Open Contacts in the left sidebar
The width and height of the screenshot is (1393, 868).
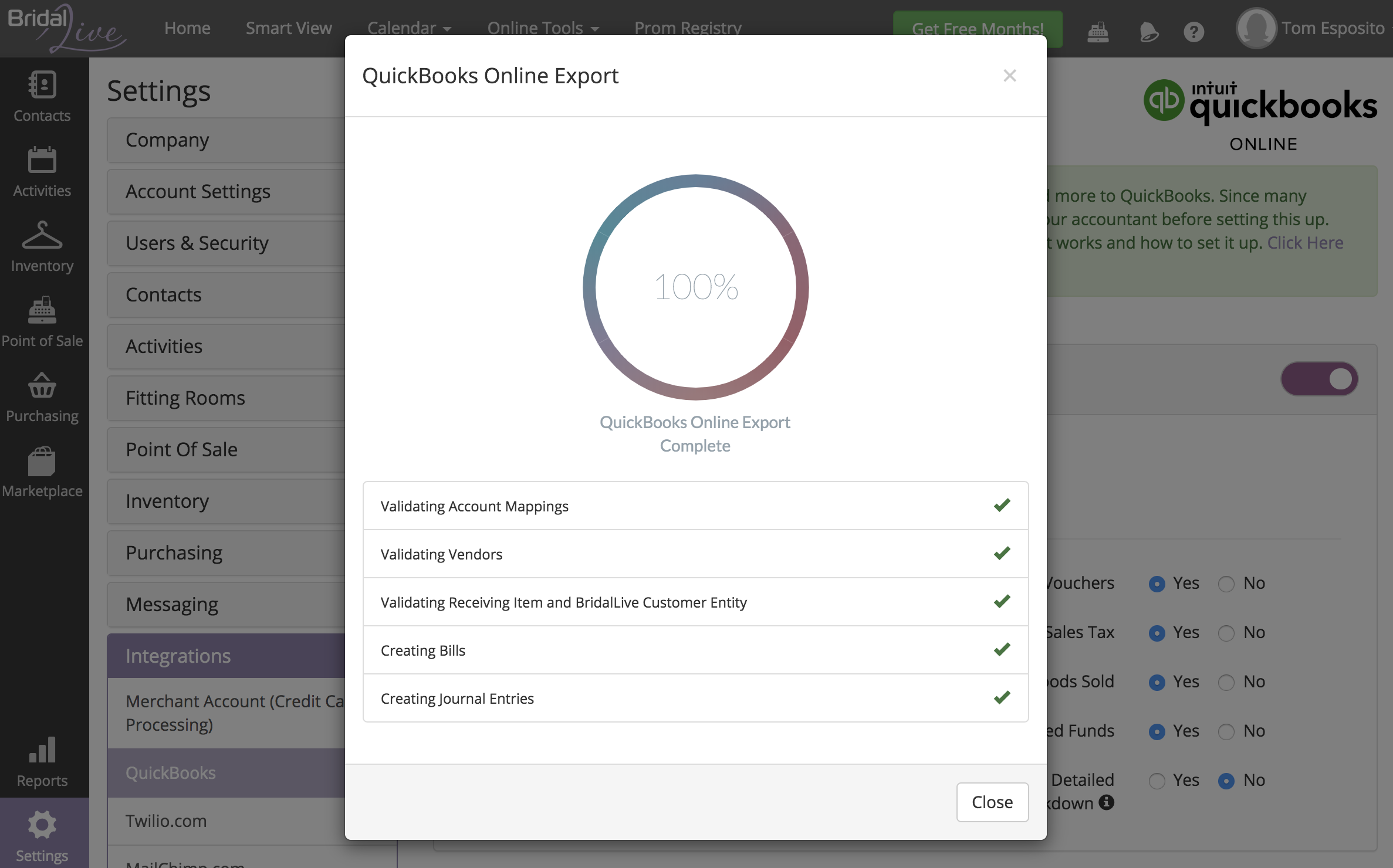click(42, 97)
